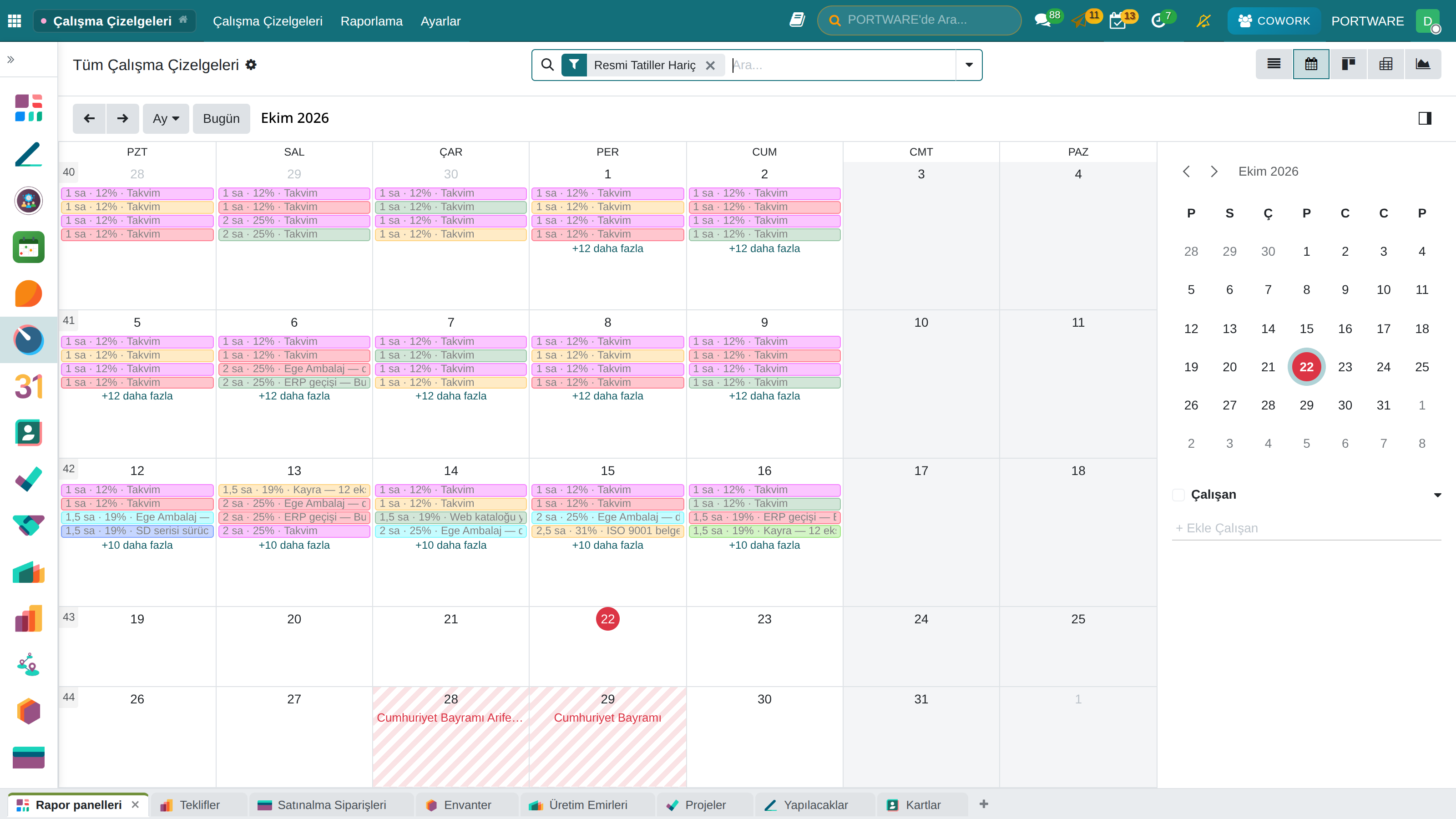Viewport: 1456px width, 819px height.
Task: Show +12 daha fazla on October 8
Action: tap(607, 396)
